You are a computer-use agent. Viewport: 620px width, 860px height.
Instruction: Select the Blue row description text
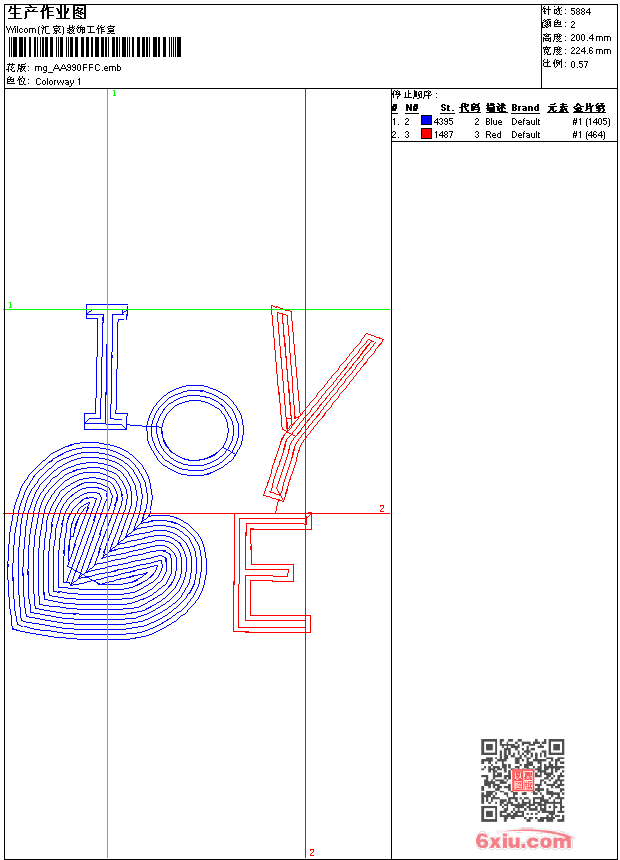point(494,121)
